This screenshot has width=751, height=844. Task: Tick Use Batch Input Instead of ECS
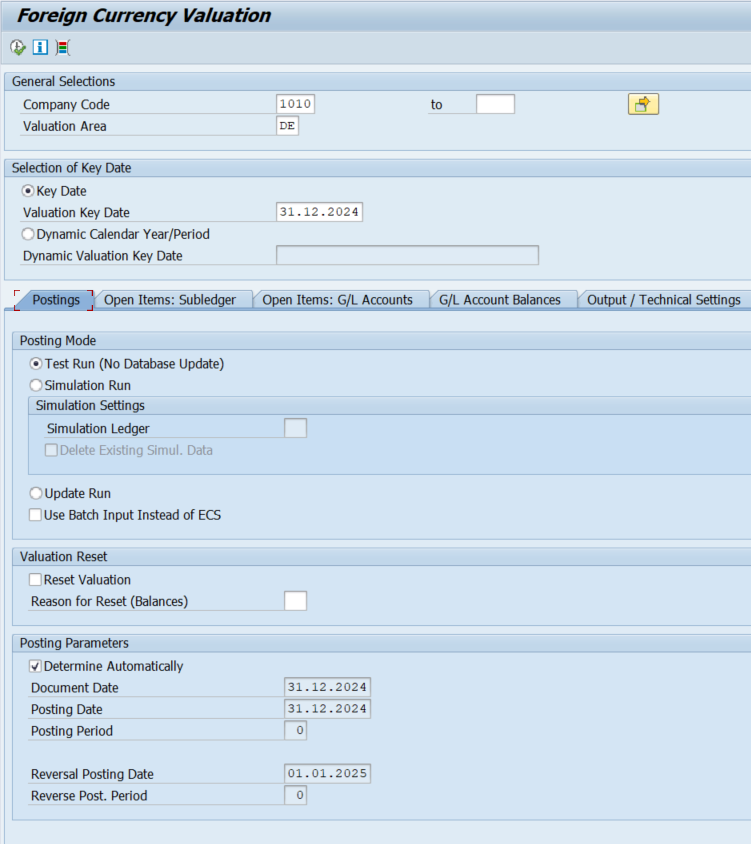[36, 515]
